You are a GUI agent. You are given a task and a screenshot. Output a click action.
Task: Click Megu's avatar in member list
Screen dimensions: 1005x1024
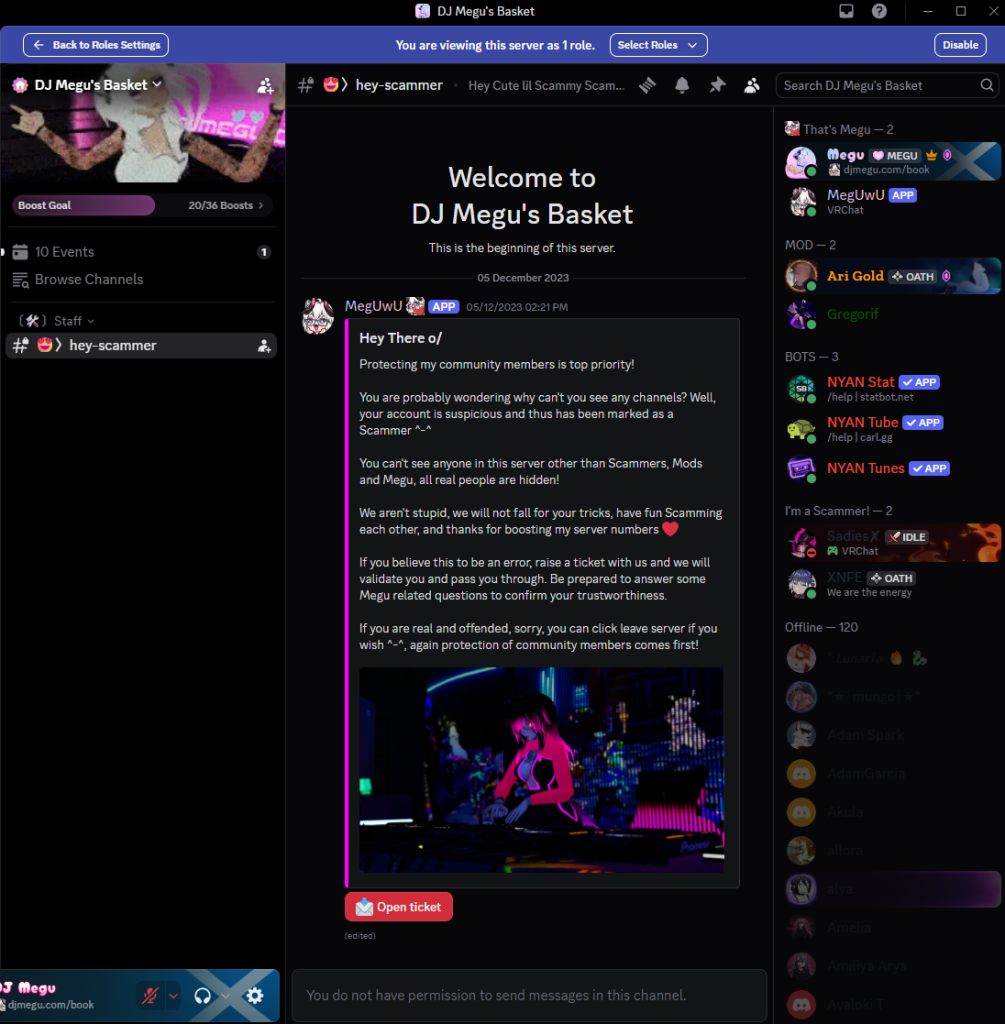coord(801,161)
